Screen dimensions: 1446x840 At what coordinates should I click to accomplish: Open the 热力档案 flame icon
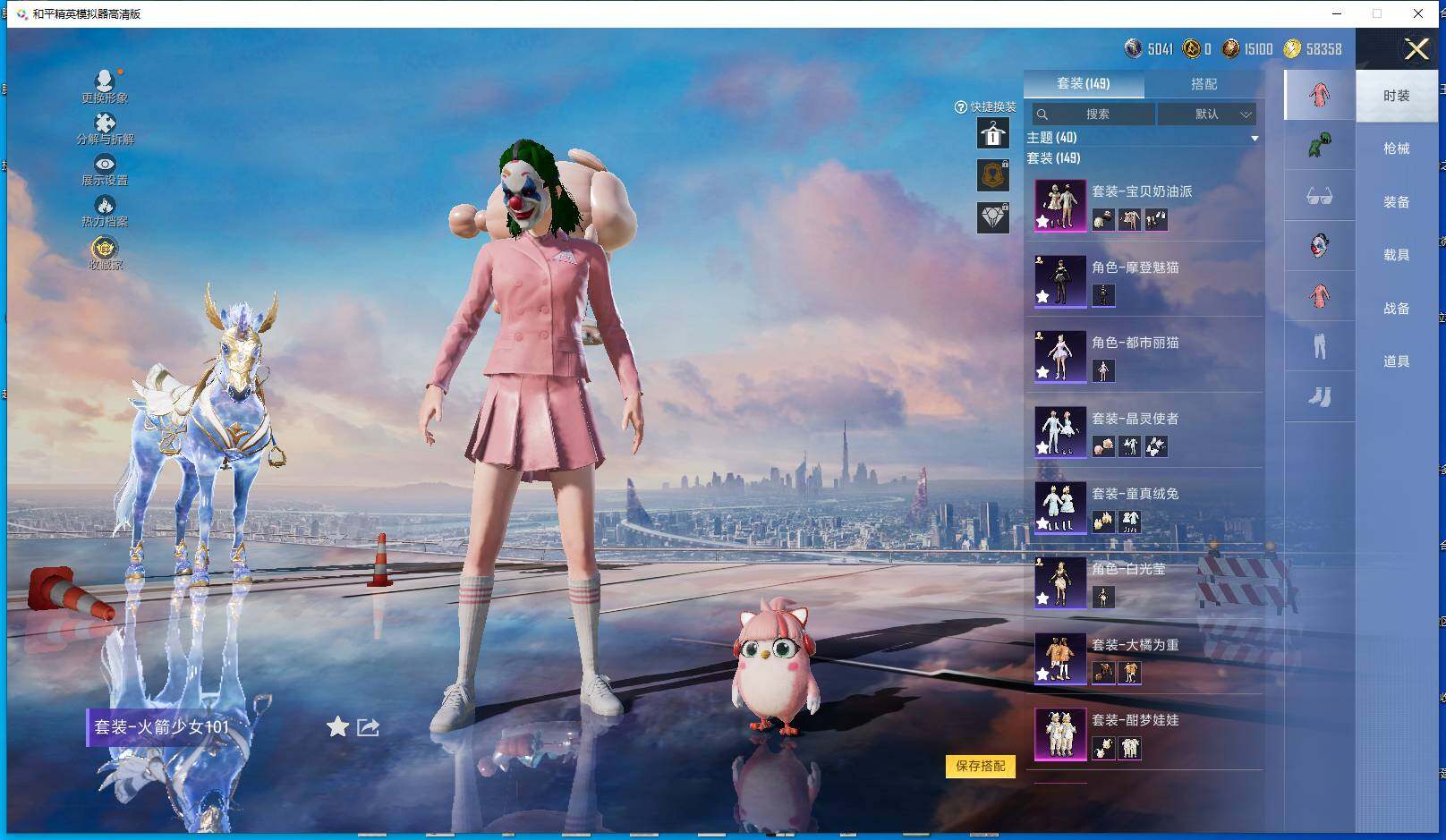point(105,205)
